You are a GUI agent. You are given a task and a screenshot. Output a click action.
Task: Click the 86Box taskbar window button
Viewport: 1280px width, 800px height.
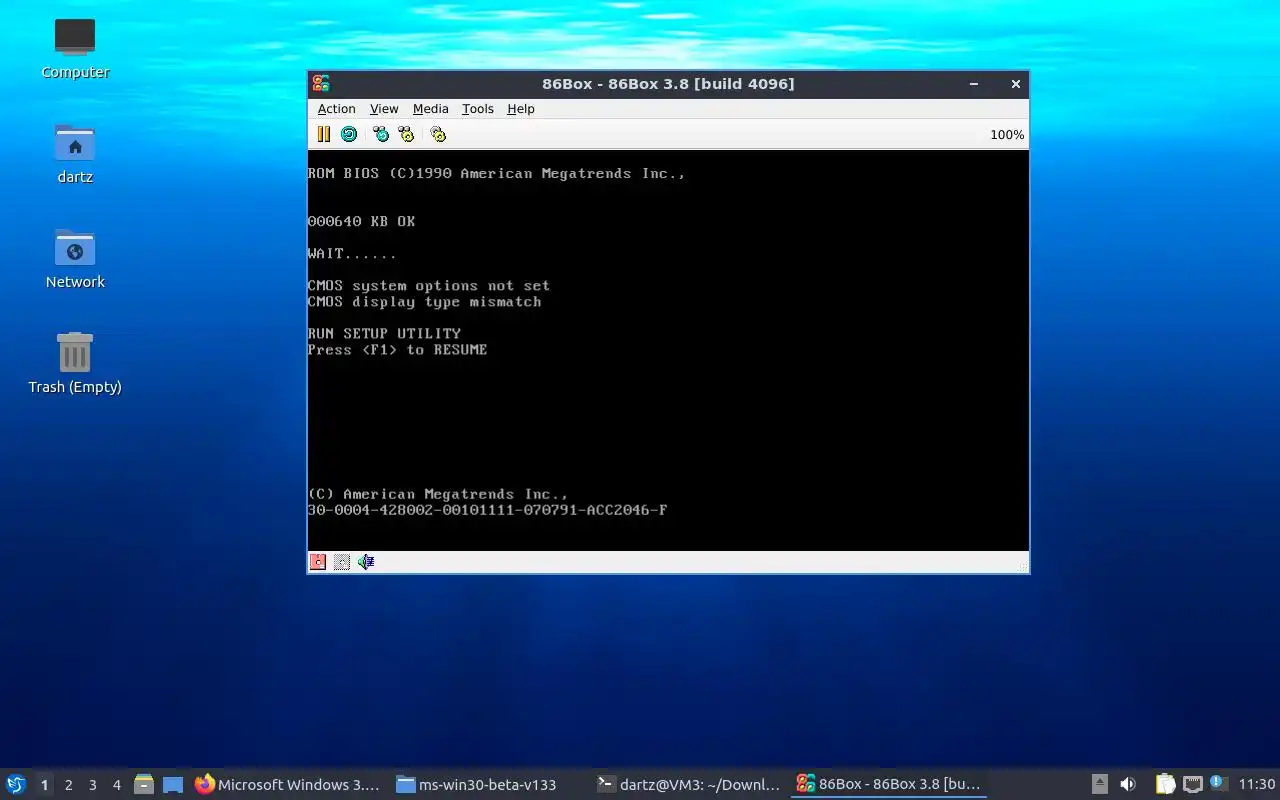point(888,785)
